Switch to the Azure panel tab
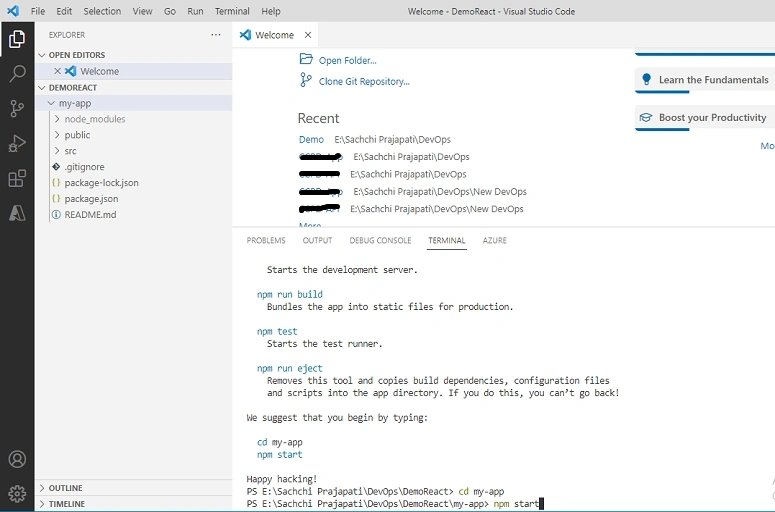775x512 pixels. pos(495,241)
